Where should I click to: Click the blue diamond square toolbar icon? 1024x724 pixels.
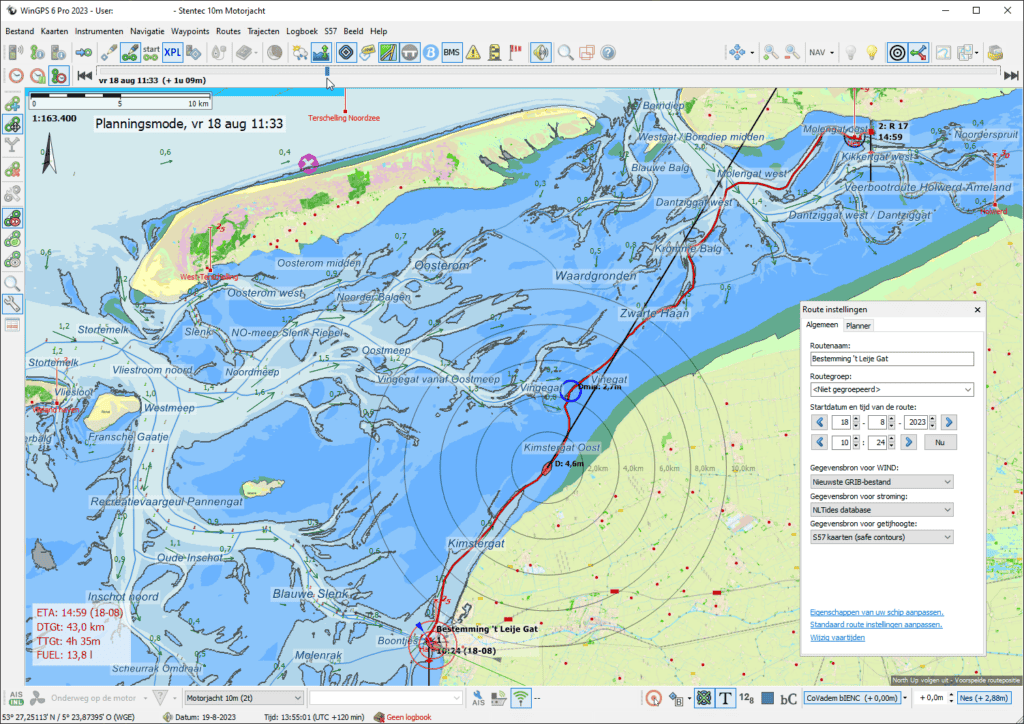coord(346,52)
